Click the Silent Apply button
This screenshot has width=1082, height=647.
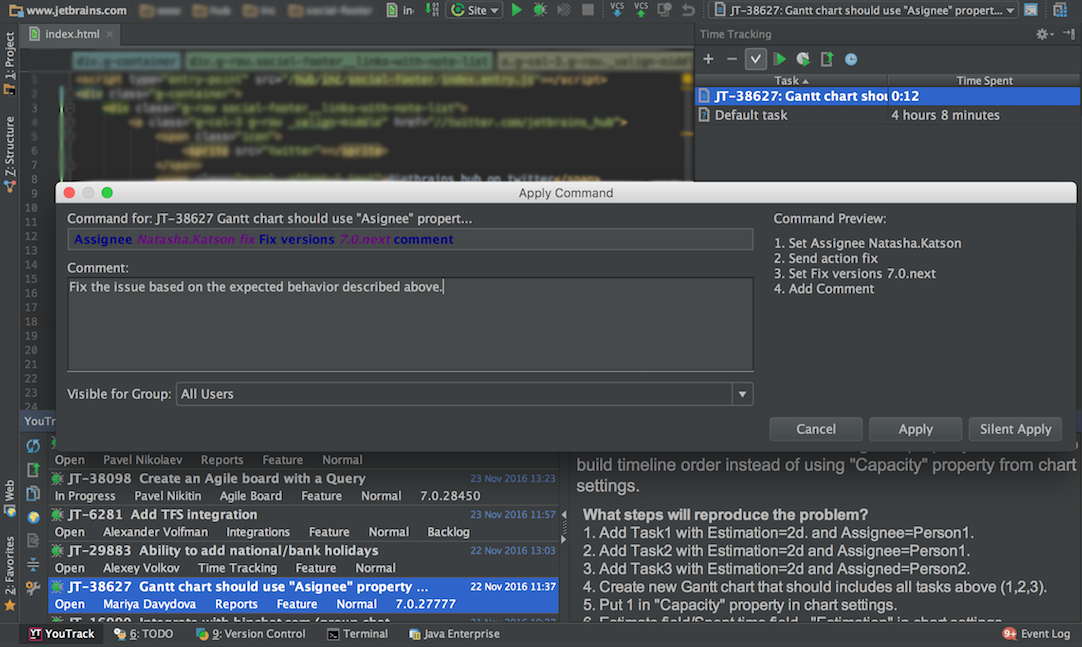(1015, 429)
